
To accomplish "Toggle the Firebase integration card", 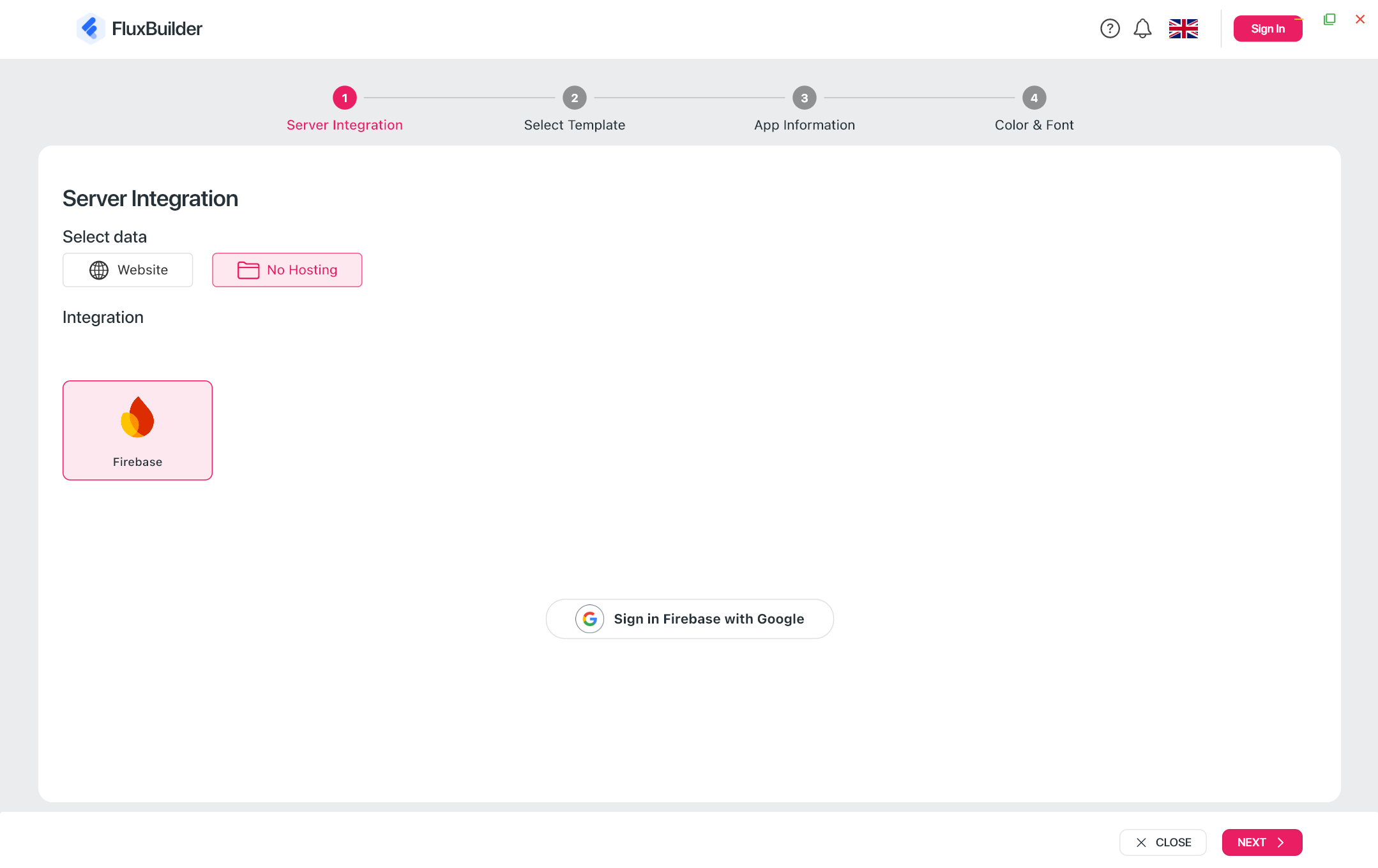I will 137,431.
